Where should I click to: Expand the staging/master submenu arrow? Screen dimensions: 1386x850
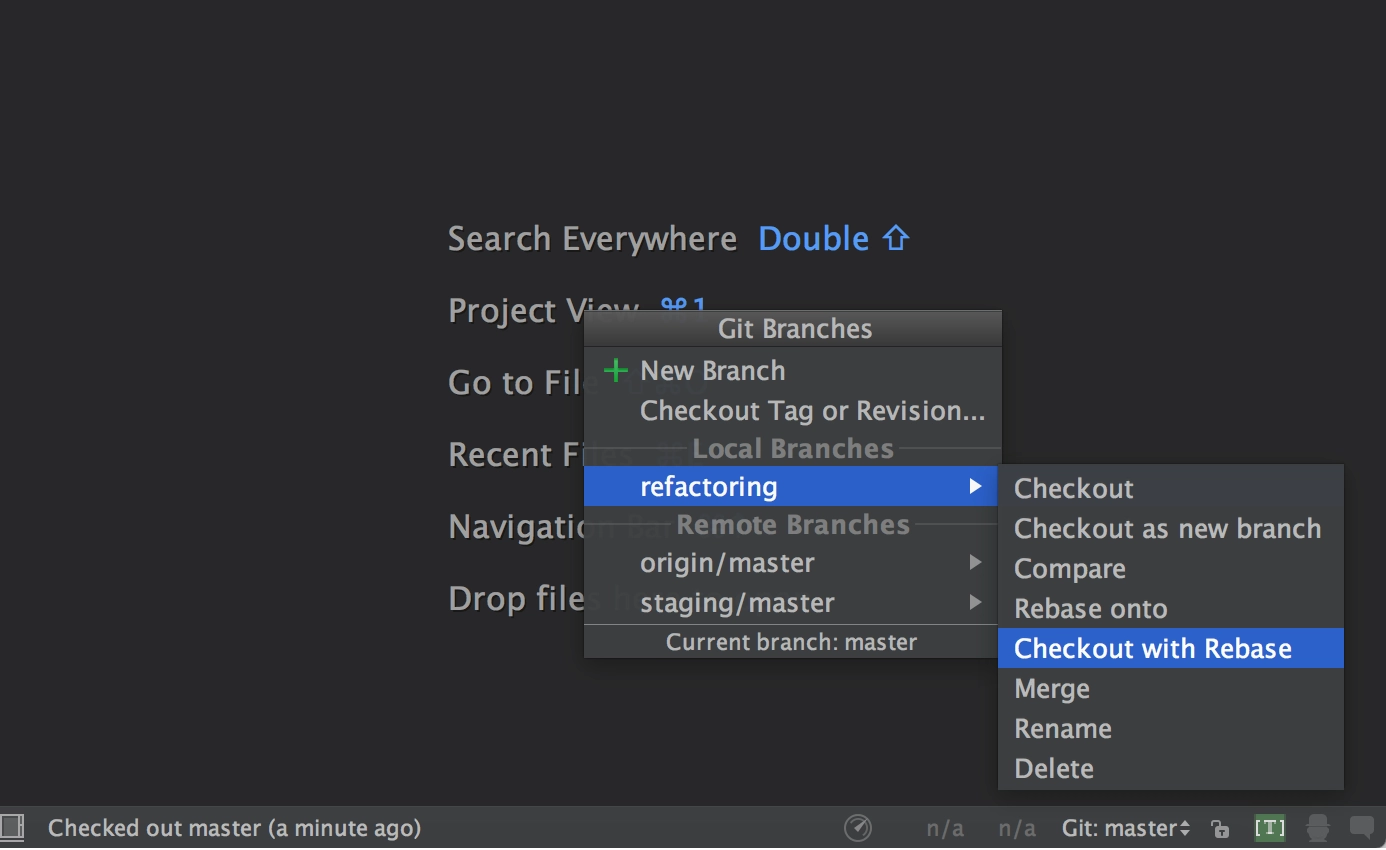[975, 603]
